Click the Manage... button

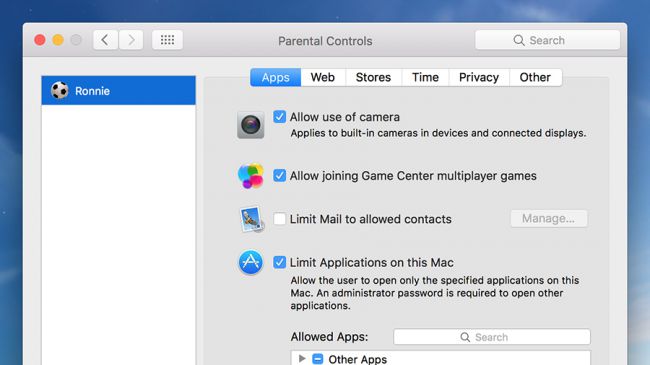click(x=549, y=219)
